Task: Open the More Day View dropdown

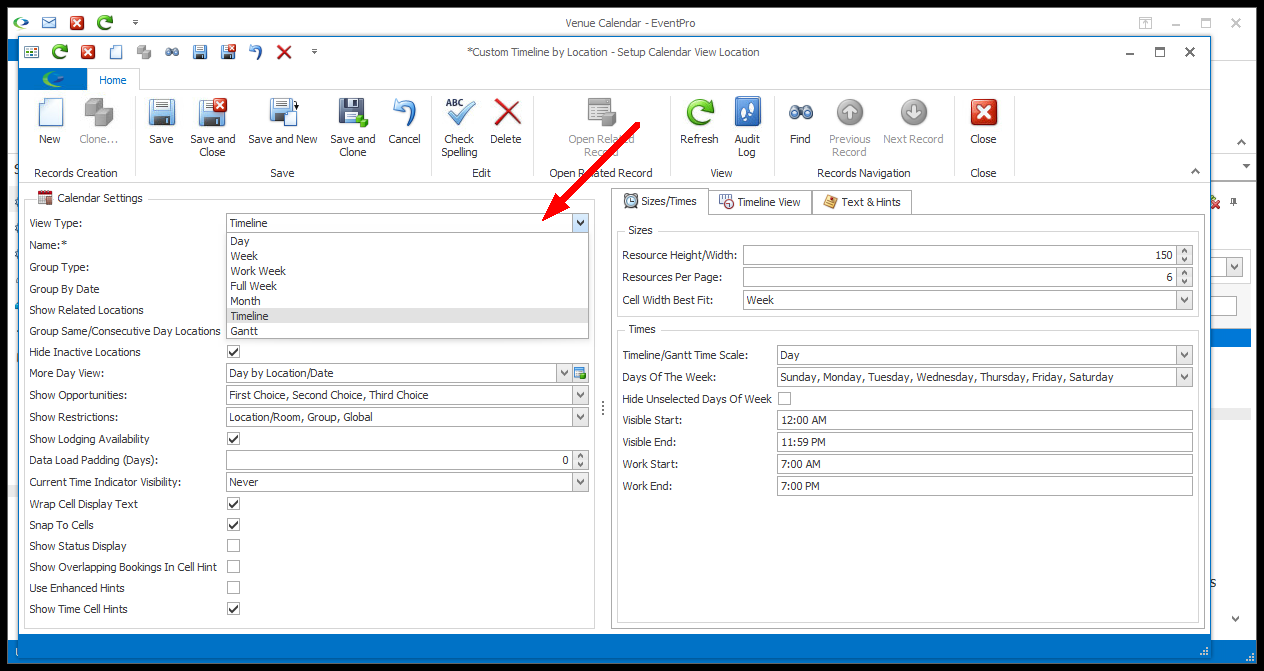Action: tap(564, 374)
